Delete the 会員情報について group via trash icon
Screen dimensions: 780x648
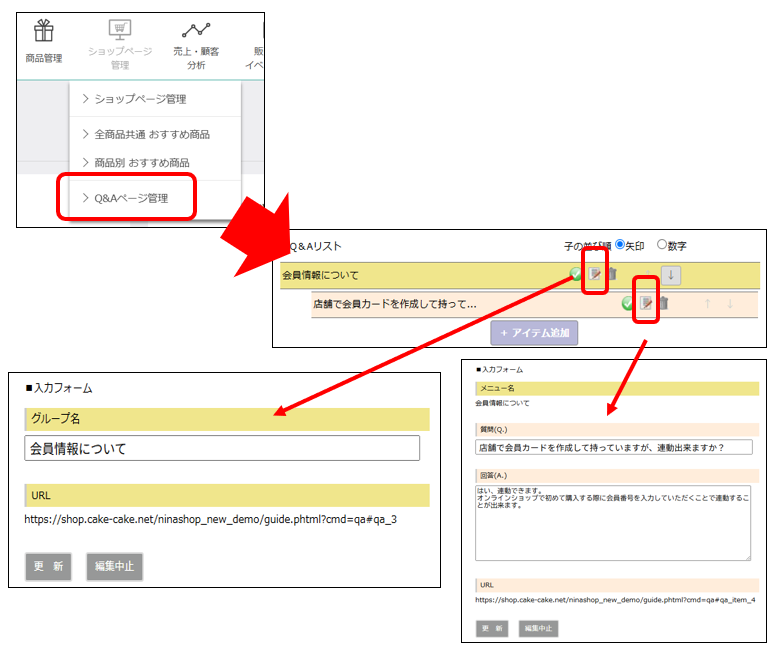point(612,275)
